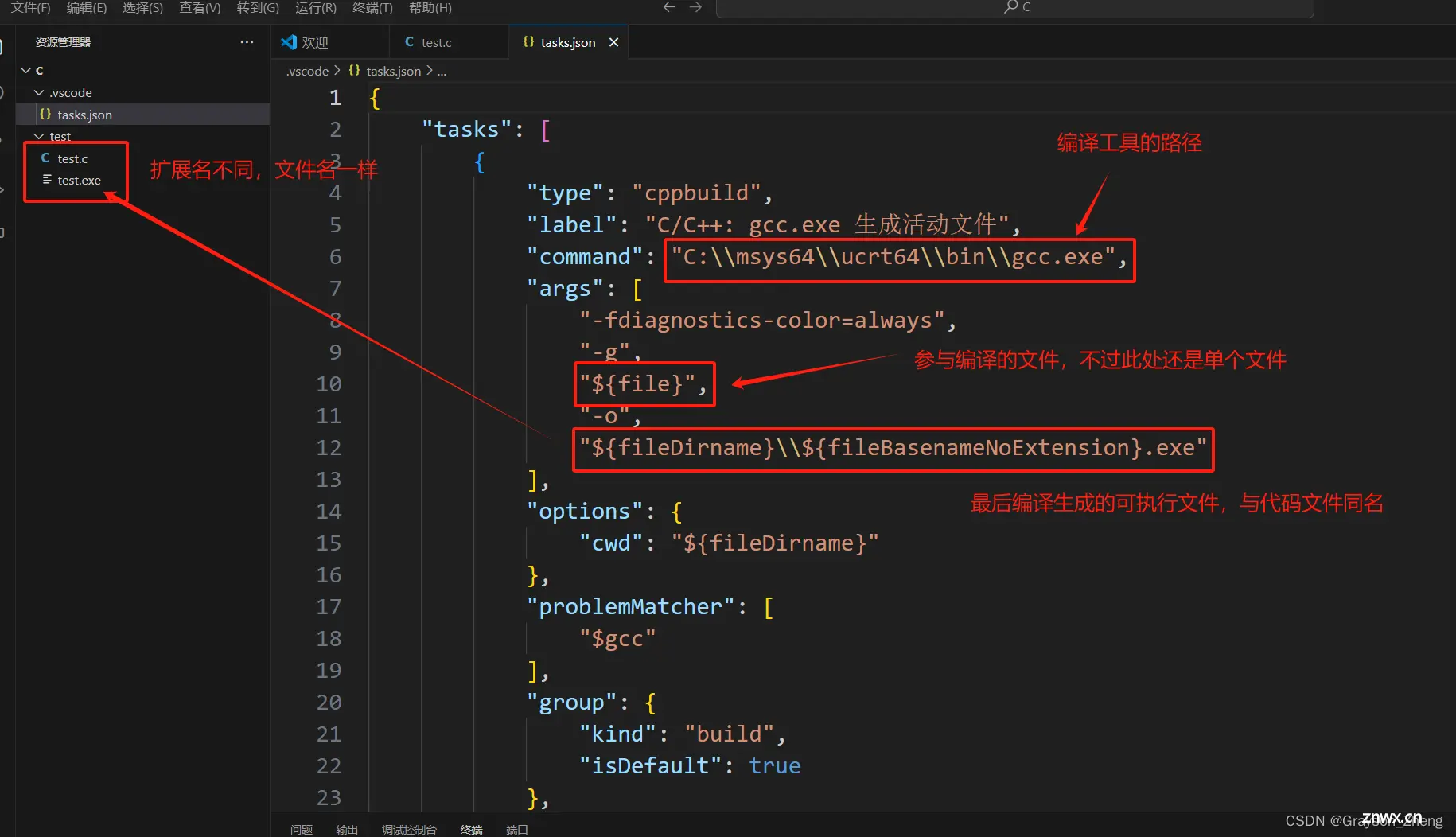This screenshot has height=837, width=1456.
Task: Click the "group" key on line 20
Action: click(x=572, y=703)
